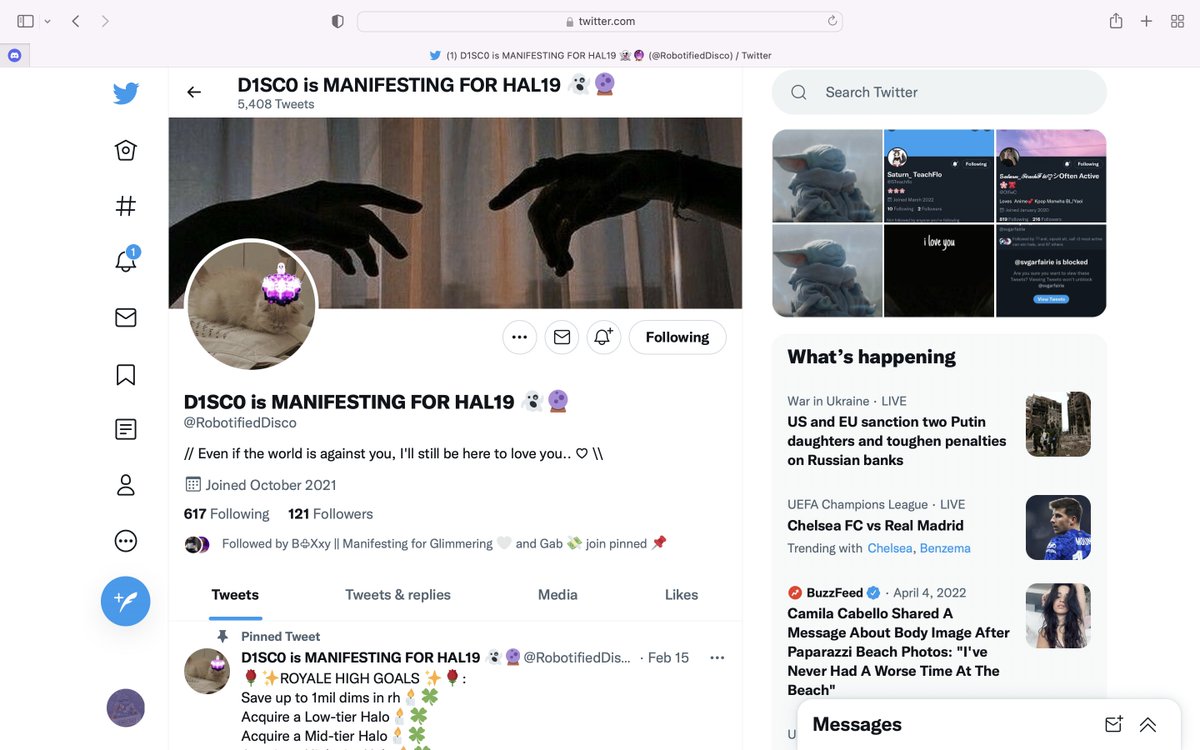
Task: Open profile avatar picture
Action: point(252,306)
